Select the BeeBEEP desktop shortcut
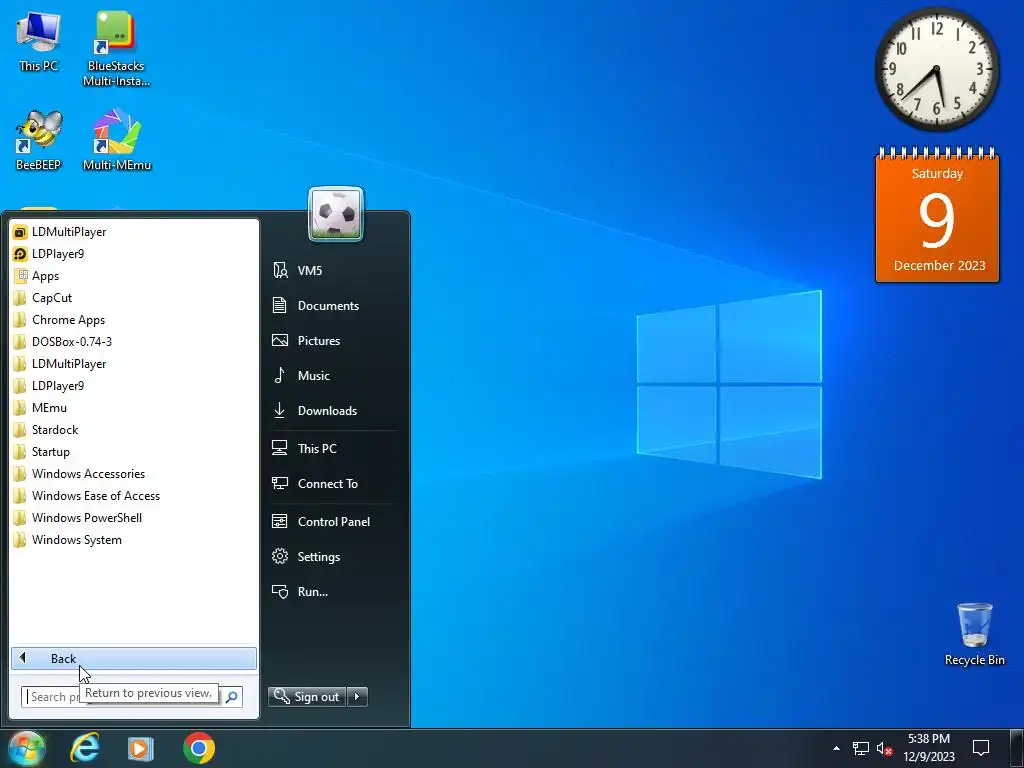Screen dimensions: 1024x768 pos(39,140)
